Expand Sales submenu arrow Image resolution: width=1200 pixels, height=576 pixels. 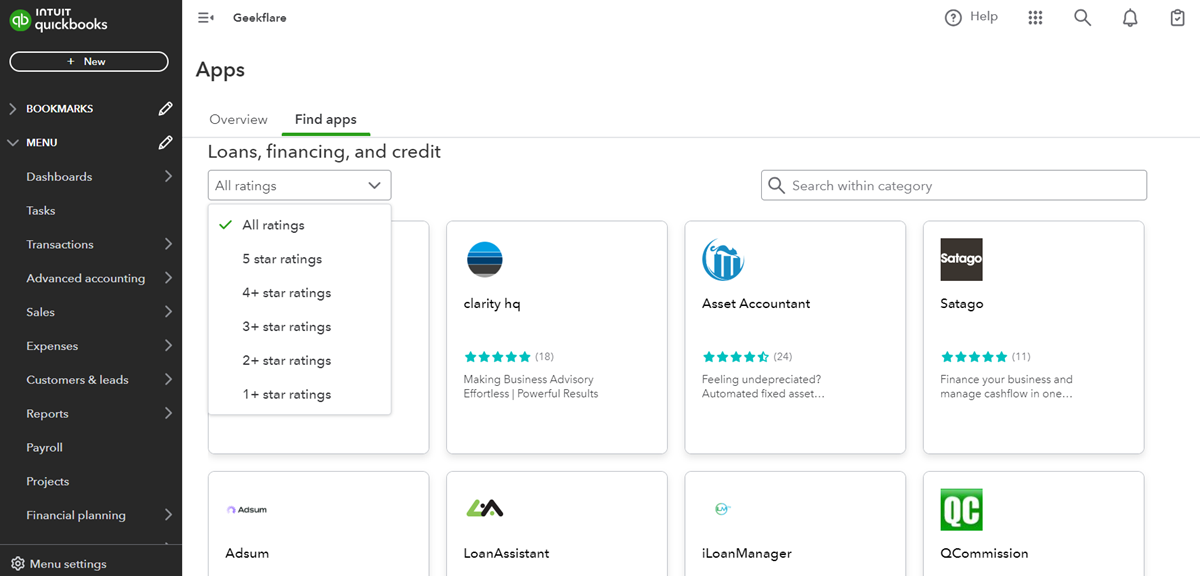168,312
